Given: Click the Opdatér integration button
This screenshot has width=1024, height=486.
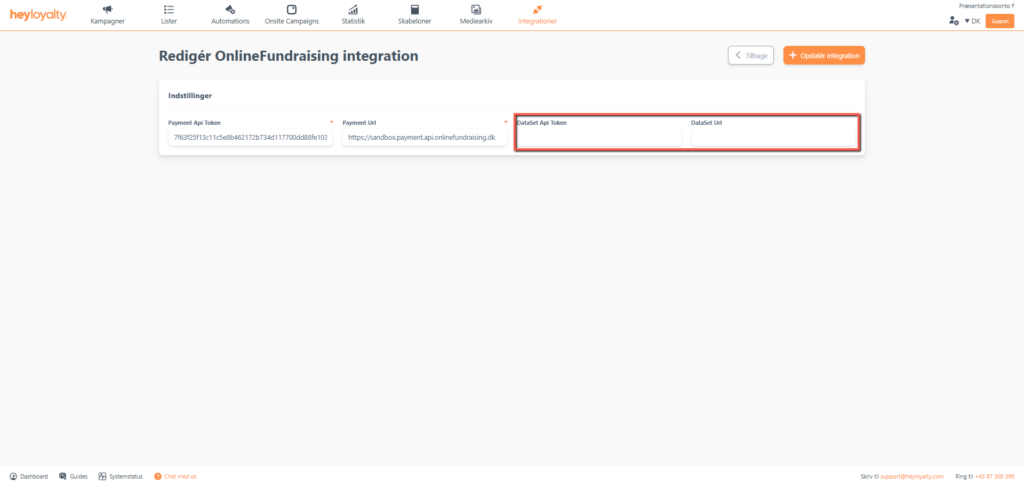Looking at the screenshot, I should click(x=824, y=56).
